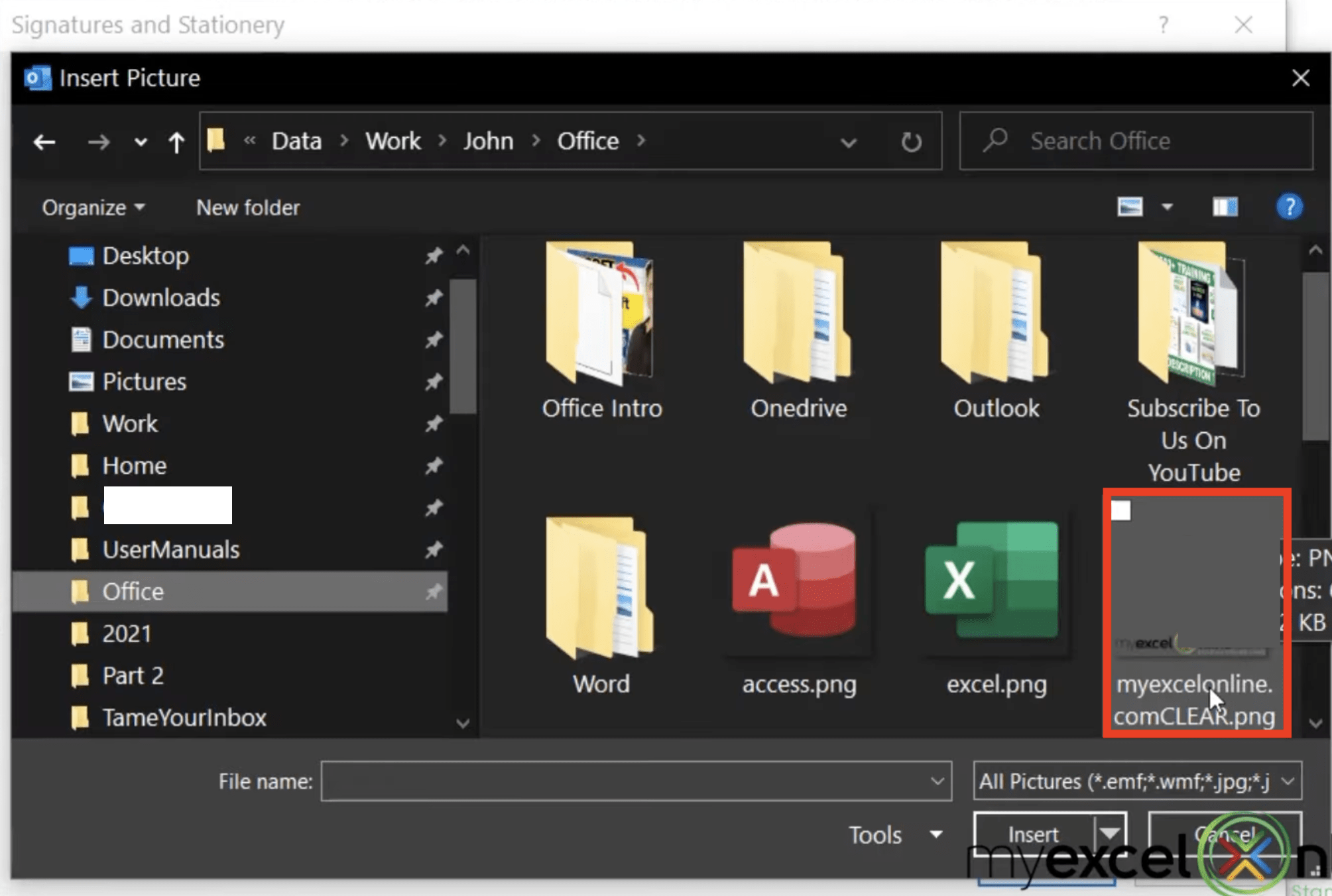Toggle the preview pane
The height and width of the screenshot is (896, 1332).
click(x=1225, y=207)
